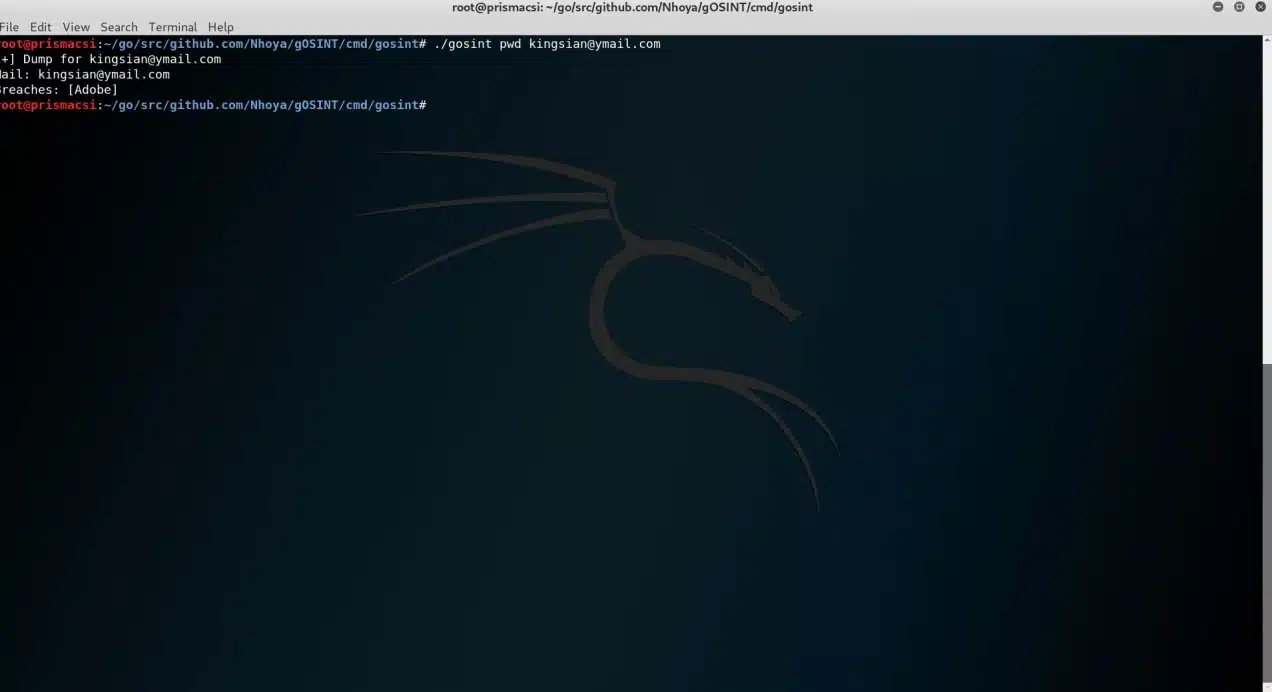Click the empty prompt line below Breaches

pos(213,105)
